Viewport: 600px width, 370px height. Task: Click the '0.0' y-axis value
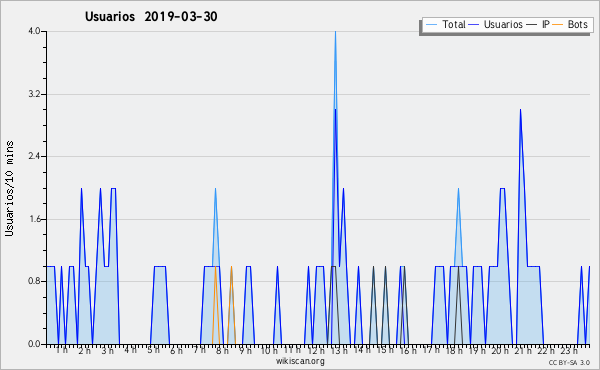[x=34, y=344]
